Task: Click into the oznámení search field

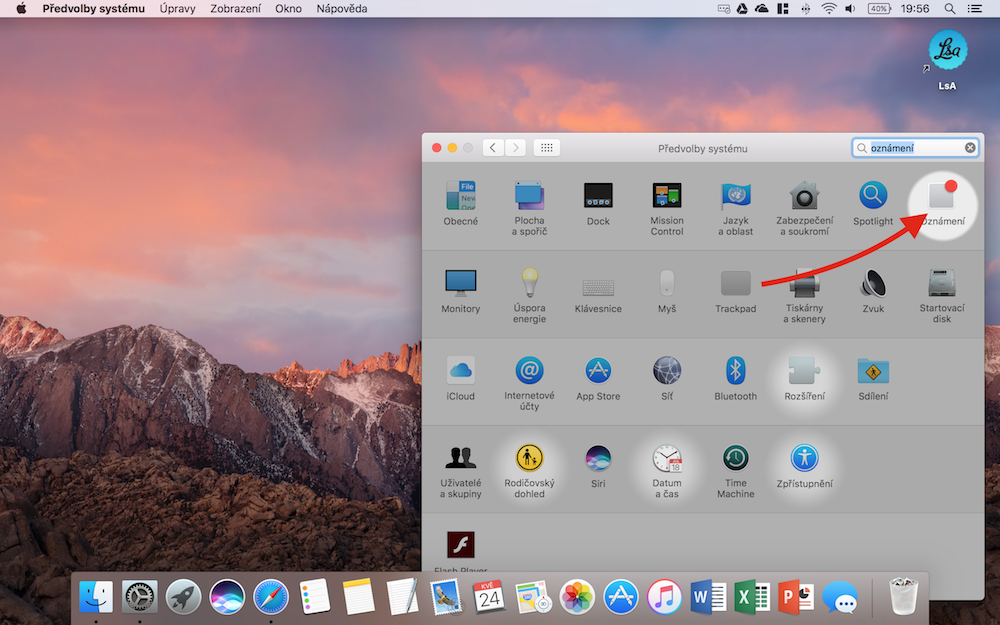Action: click(x=912, y=148)
